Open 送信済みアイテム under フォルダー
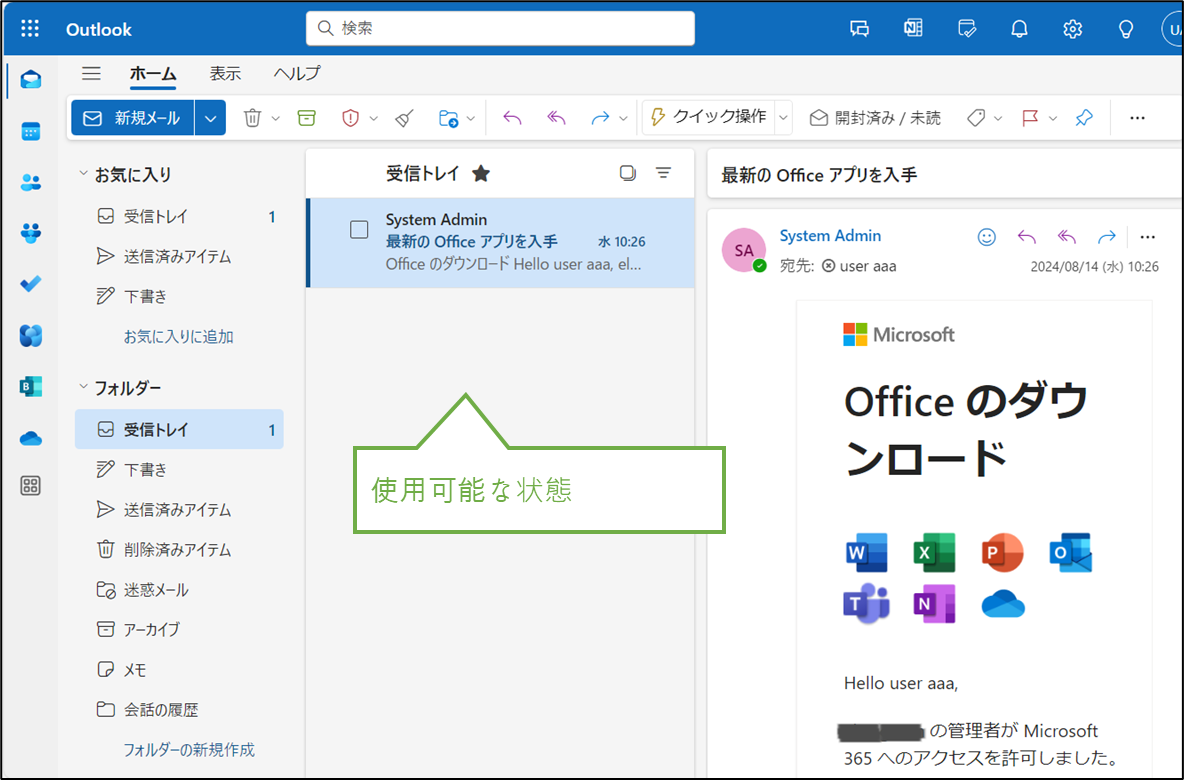1184x780 pixels. [x=179, y=510]
